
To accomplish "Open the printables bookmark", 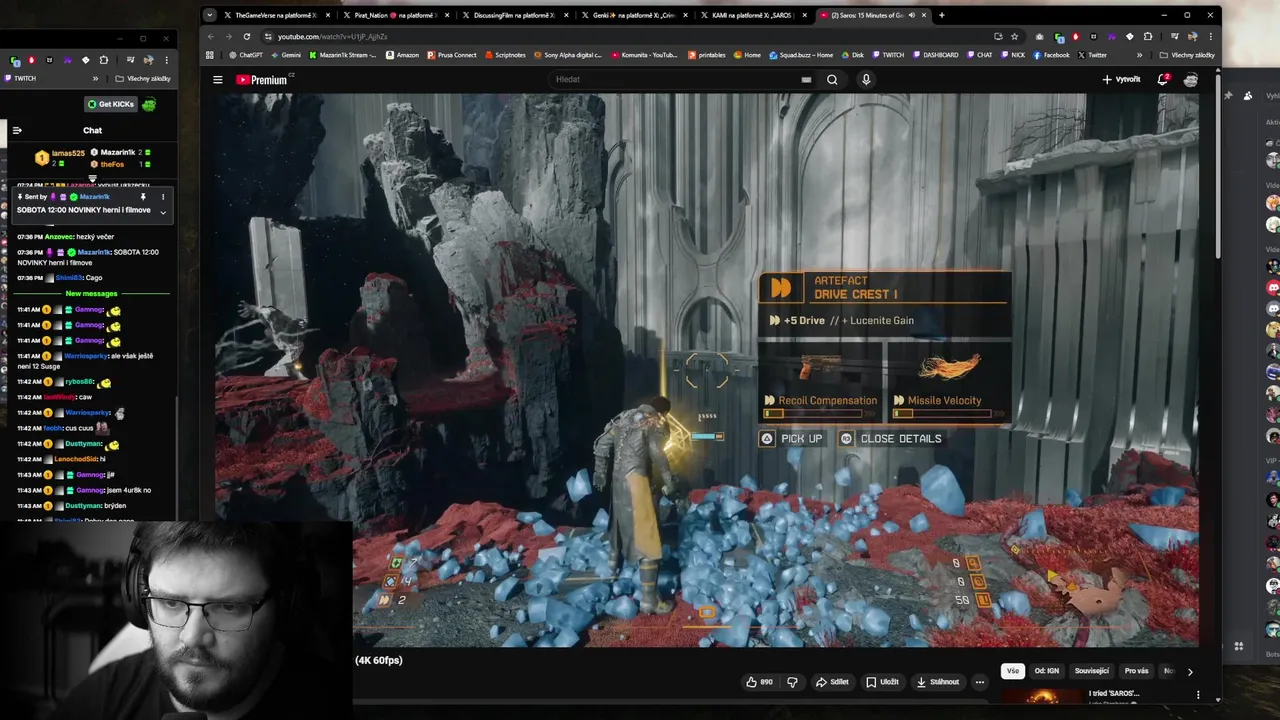I will [x=706, y=55].
